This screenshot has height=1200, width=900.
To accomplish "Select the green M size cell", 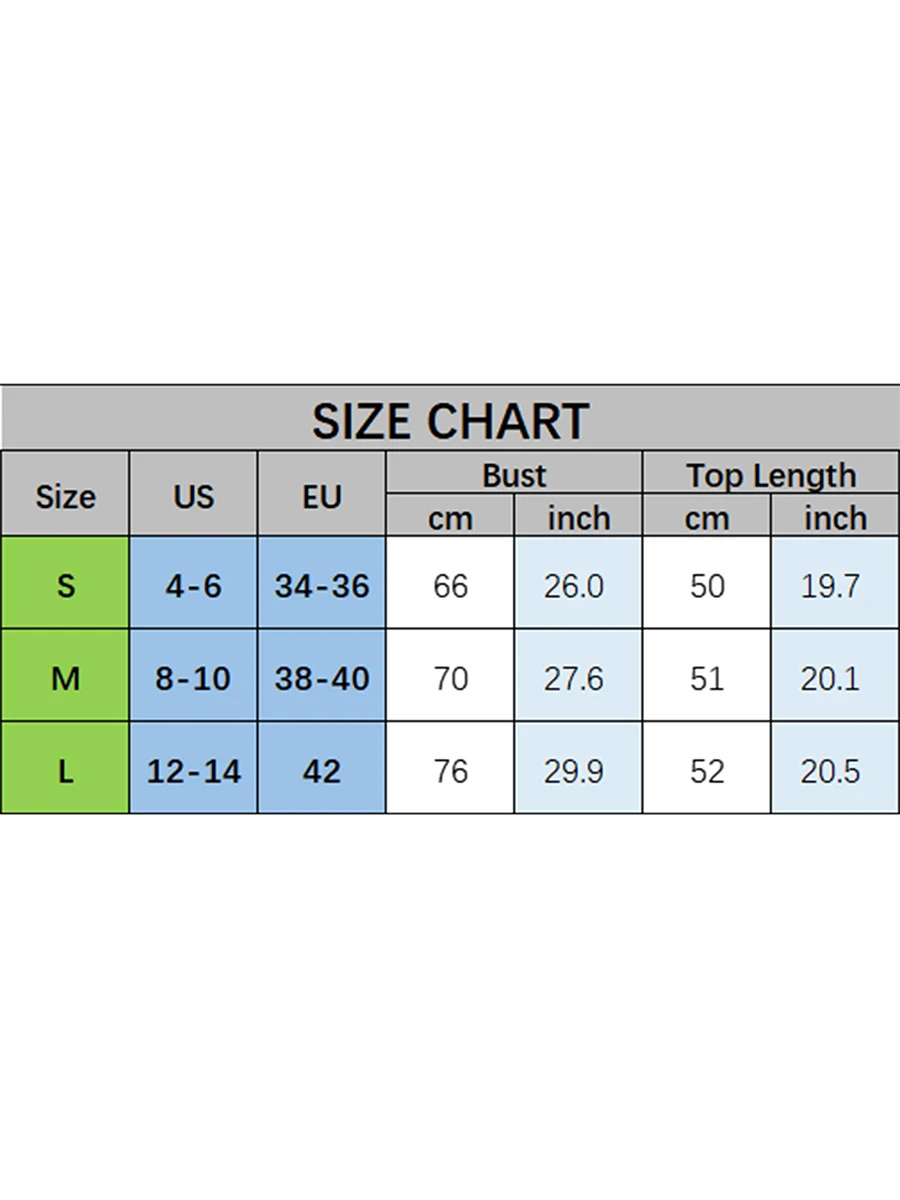I will [65, 676].
